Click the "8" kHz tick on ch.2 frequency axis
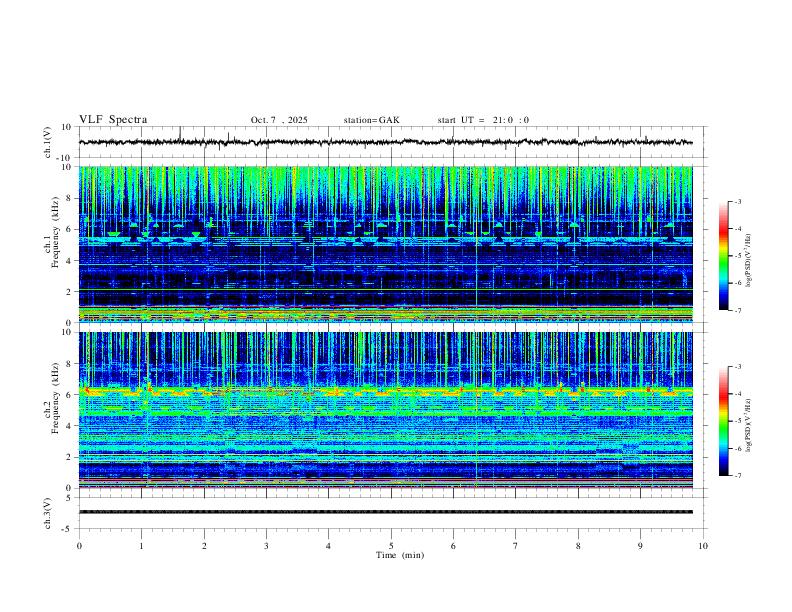The width and height of the screenshot is (792, 612). pos(68,364)
